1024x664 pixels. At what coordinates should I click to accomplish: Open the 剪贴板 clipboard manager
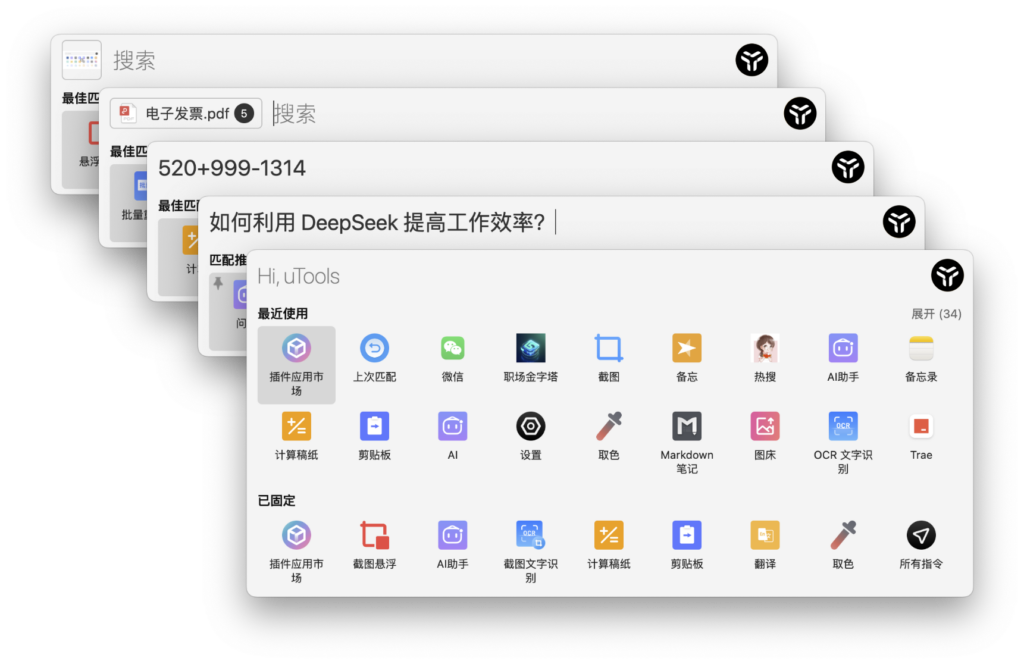tap(374, 427)
